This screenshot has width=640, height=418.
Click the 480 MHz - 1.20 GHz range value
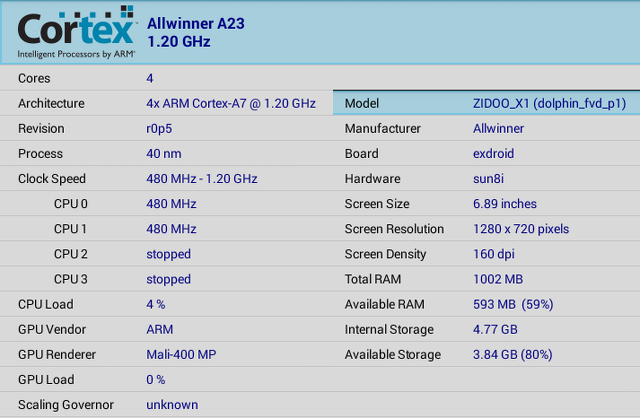[x=202, y=179]
